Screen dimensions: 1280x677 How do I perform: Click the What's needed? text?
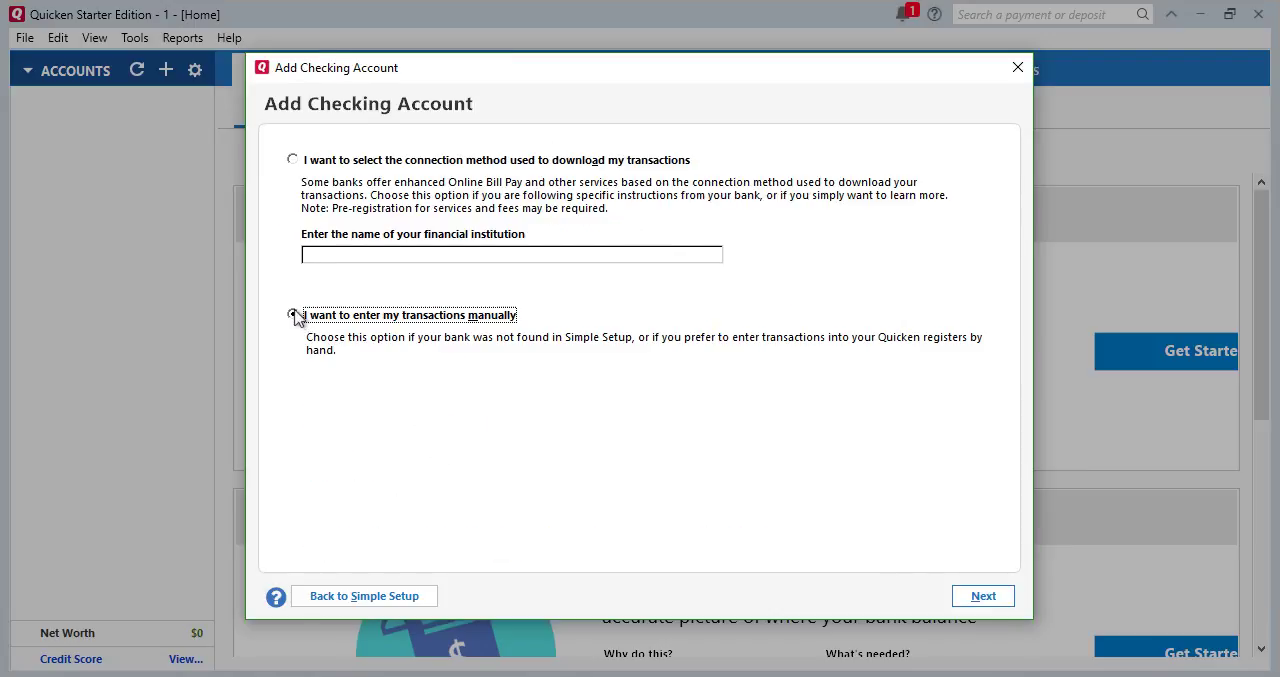coord(868,654)
